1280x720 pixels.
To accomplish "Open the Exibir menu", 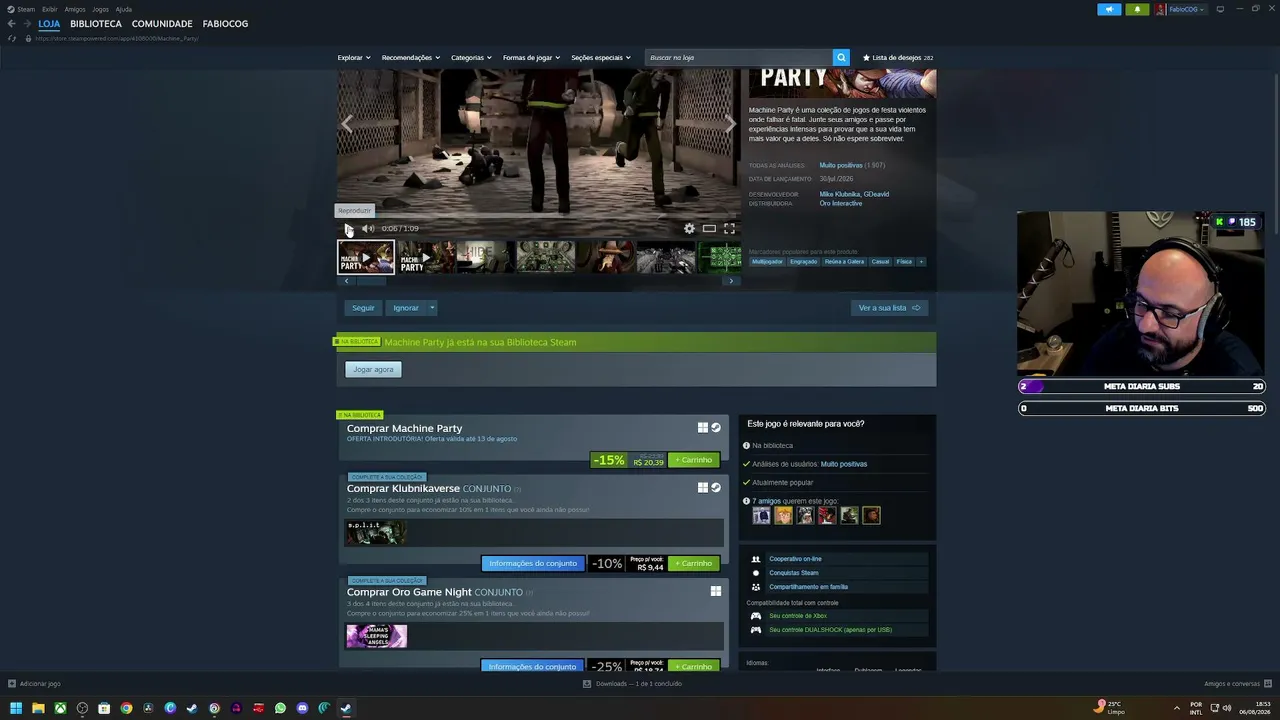I will [x=49, y=9].
